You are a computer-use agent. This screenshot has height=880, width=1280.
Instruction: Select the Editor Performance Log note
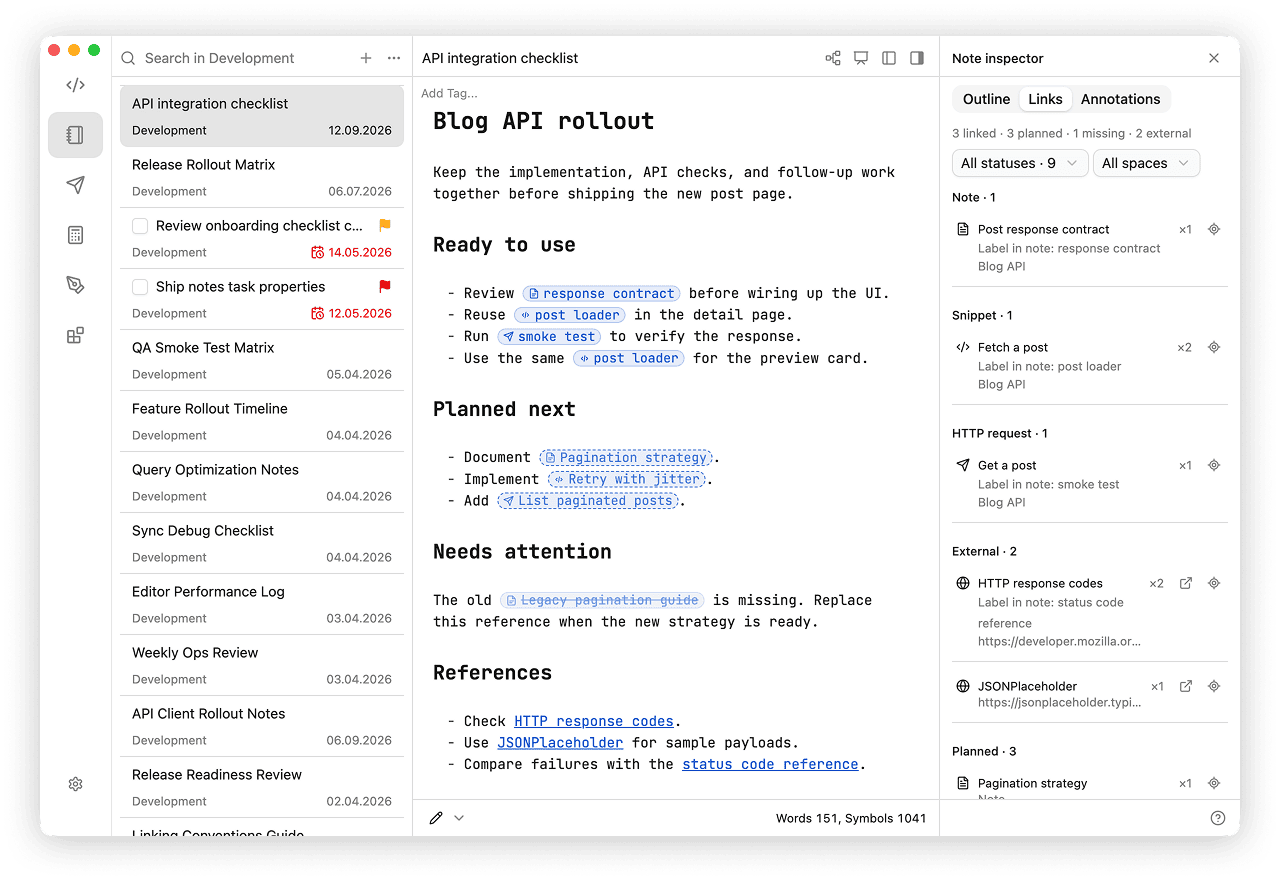tap(262, 604)
